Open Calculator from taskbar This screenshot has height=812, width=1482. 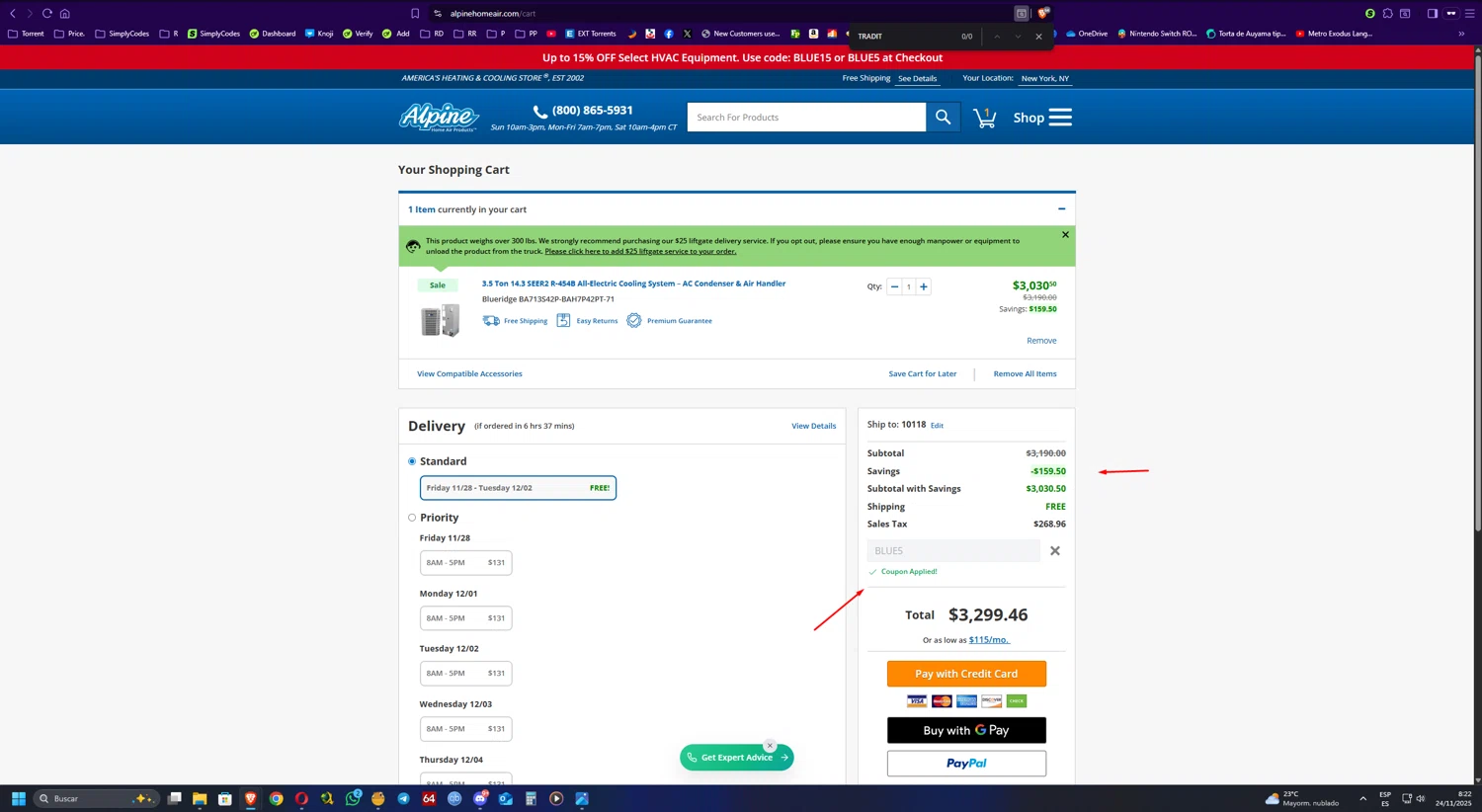click(x=531, y=798)
